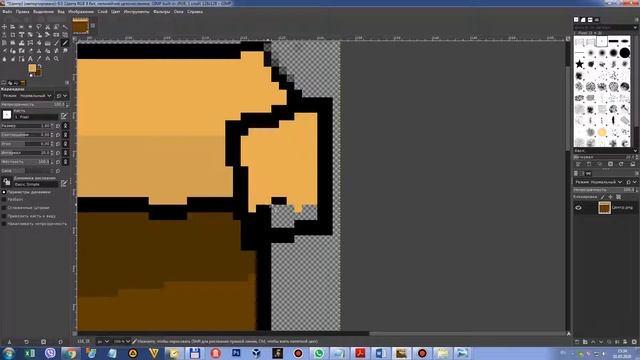This screenshot has width=640, height=360.
Task: Select the Blur droplet tool
Action: pos(4,59)
